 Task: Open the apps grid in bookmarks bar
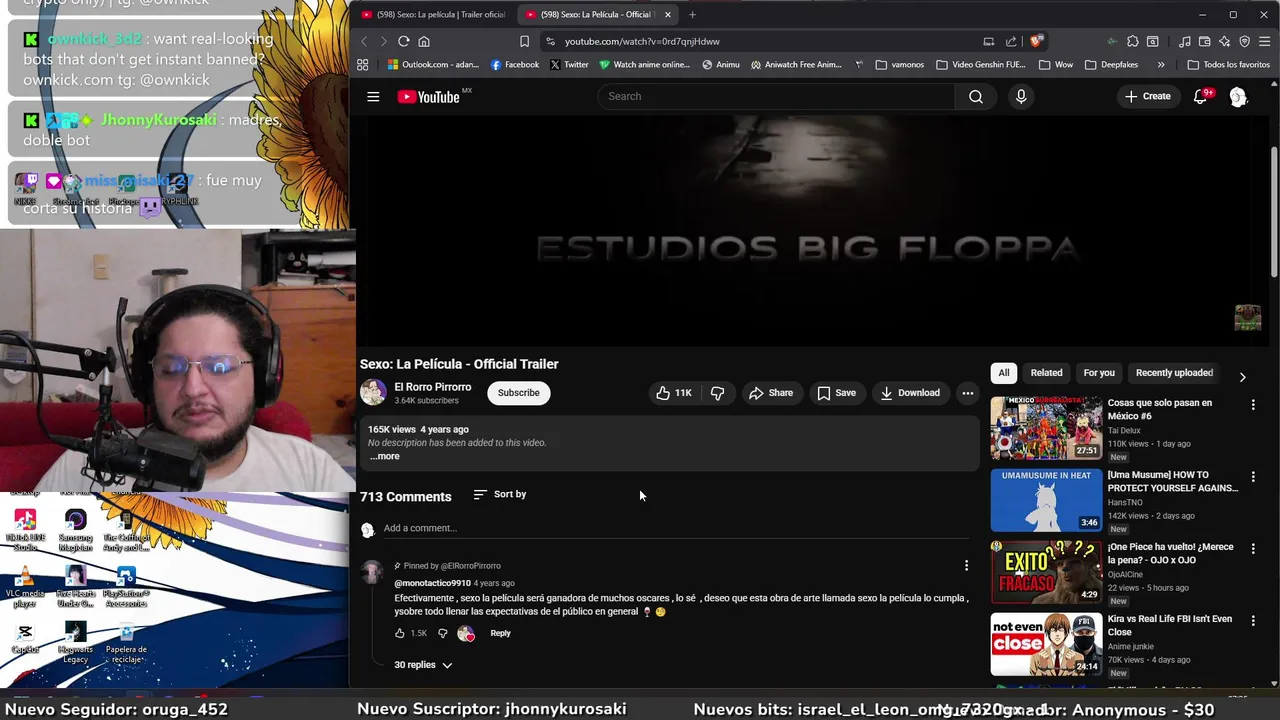tap(363, 64)
